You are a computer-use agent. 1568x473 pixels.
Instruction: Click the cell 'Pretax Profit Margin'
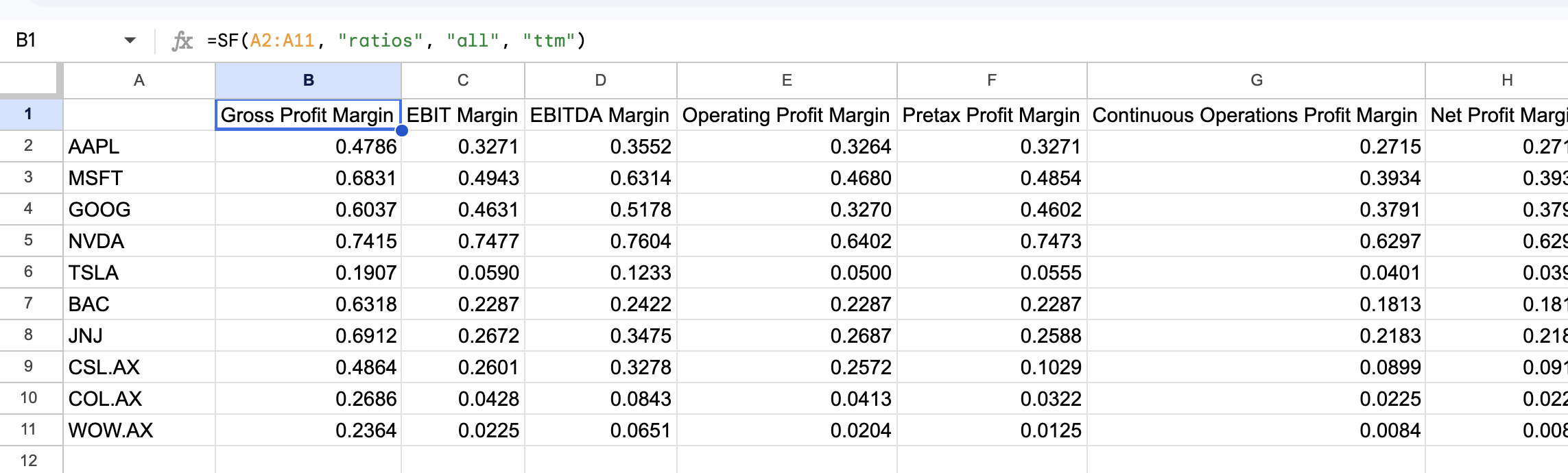tap(992, 114)
